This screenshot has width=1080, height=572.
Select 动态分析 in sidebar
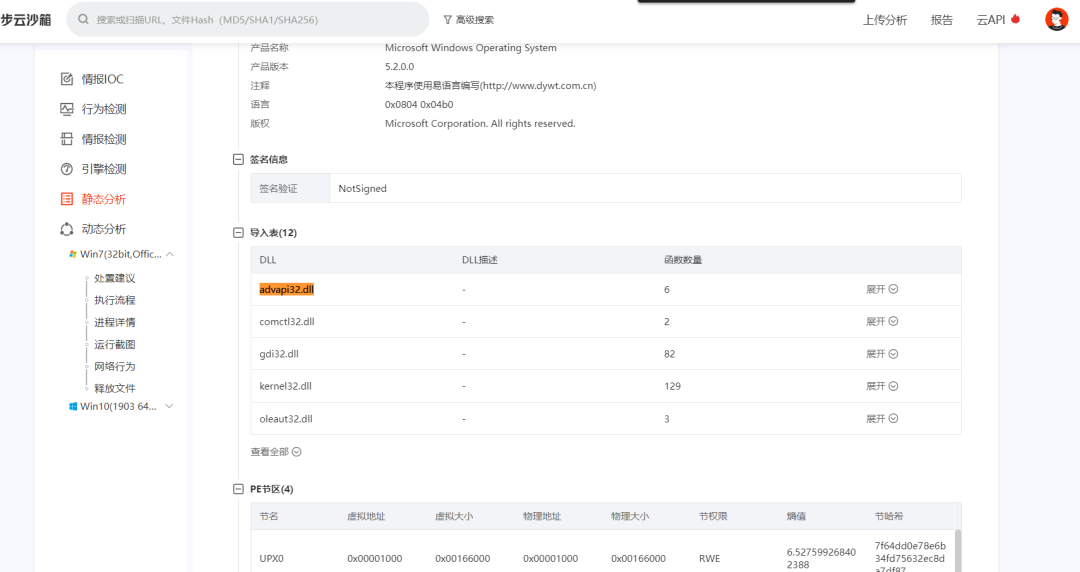(104, 229)
